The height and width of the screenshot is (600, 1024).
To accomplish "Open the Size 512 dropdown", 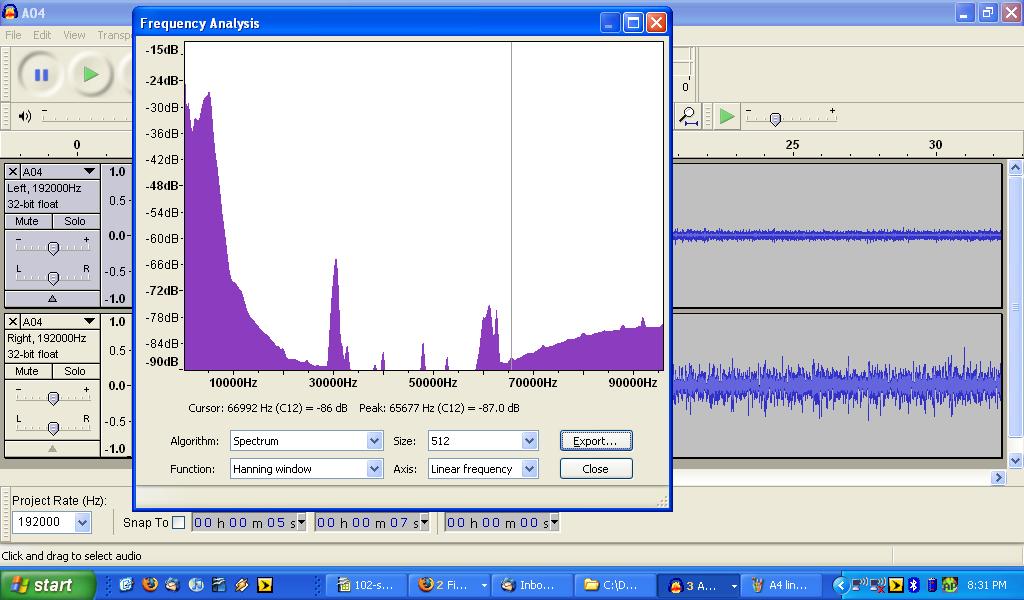I will 529,441.
